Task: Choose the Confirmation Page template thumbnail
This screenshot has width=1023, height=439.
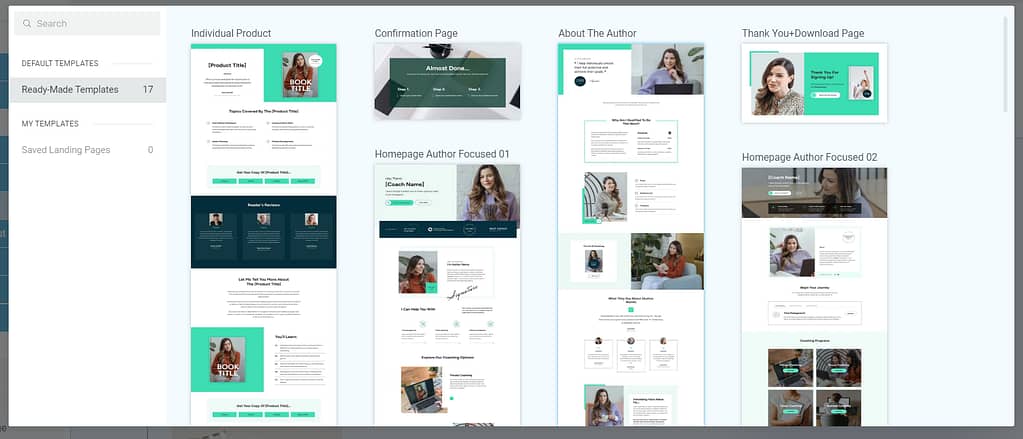Action: coord(448,82)
